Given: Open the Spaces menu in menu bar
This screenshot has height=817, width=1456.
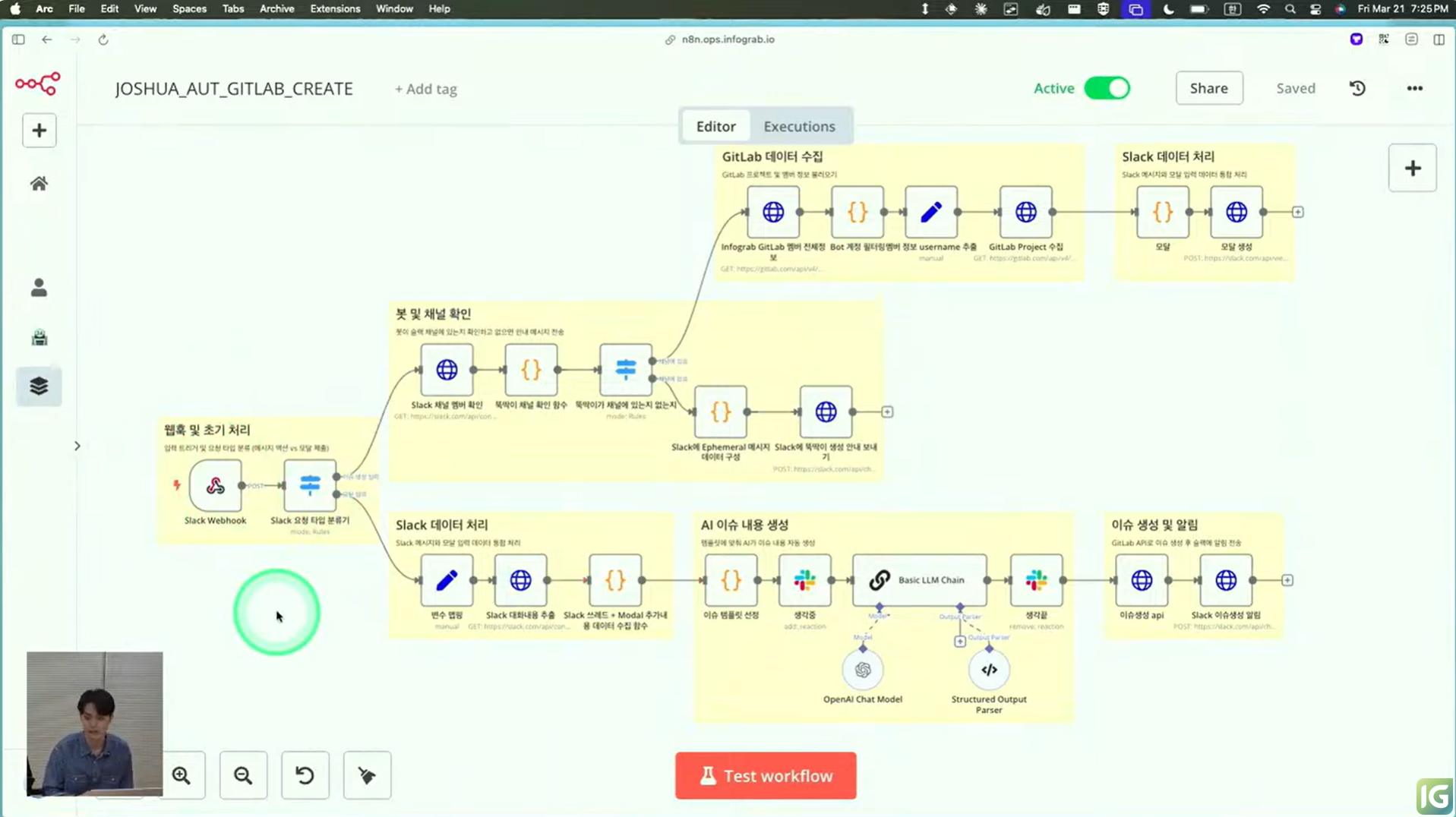Looking at the screenshot, I should [189, 9].
